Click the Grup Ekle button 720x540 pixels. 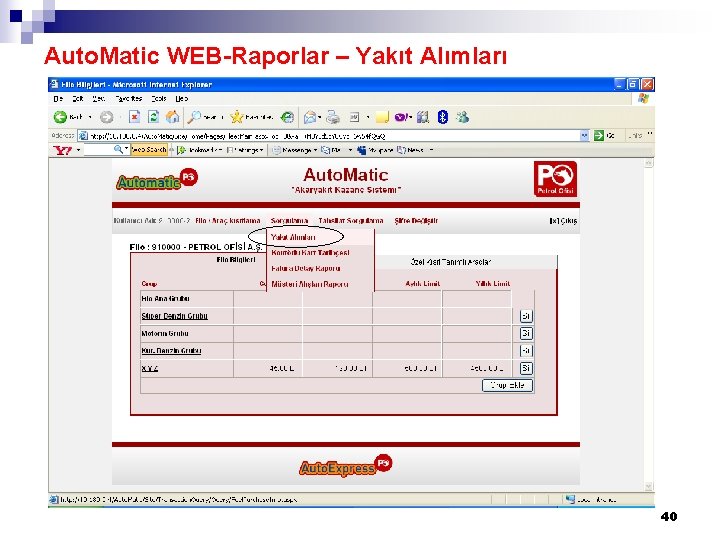coord(507,385)
